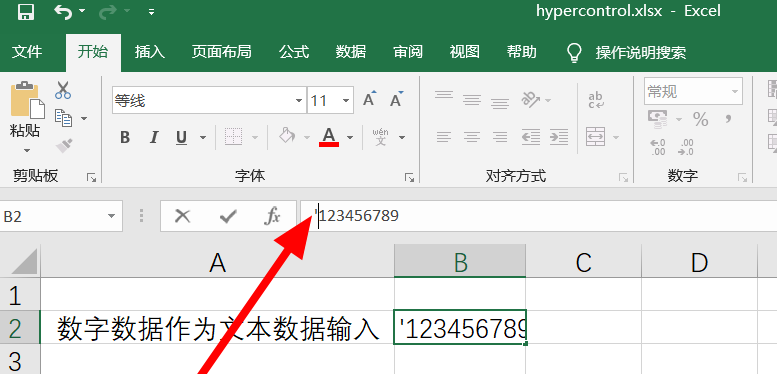
Task: Open underline style dropdown arrow
Action: pyautogui.click(x=203, y=137)
